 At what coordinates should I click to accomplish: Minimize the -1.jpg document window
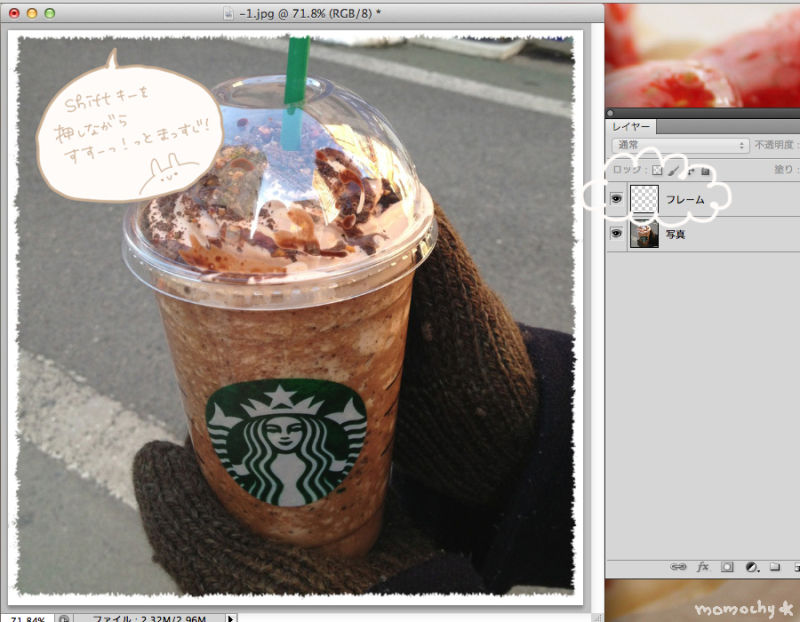[x=32, y=13]
